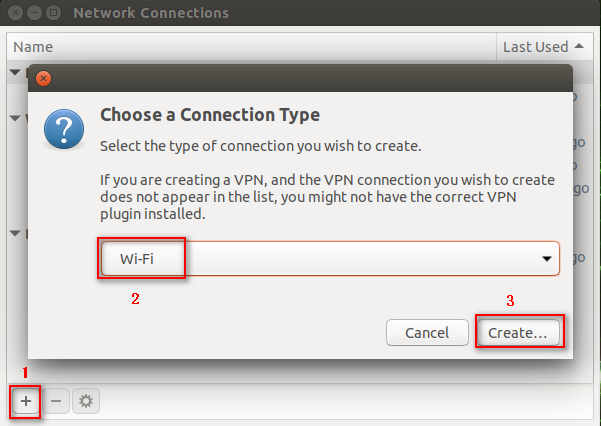
Task: Open connection settings with the gear button
Action: tap(86, 401)
